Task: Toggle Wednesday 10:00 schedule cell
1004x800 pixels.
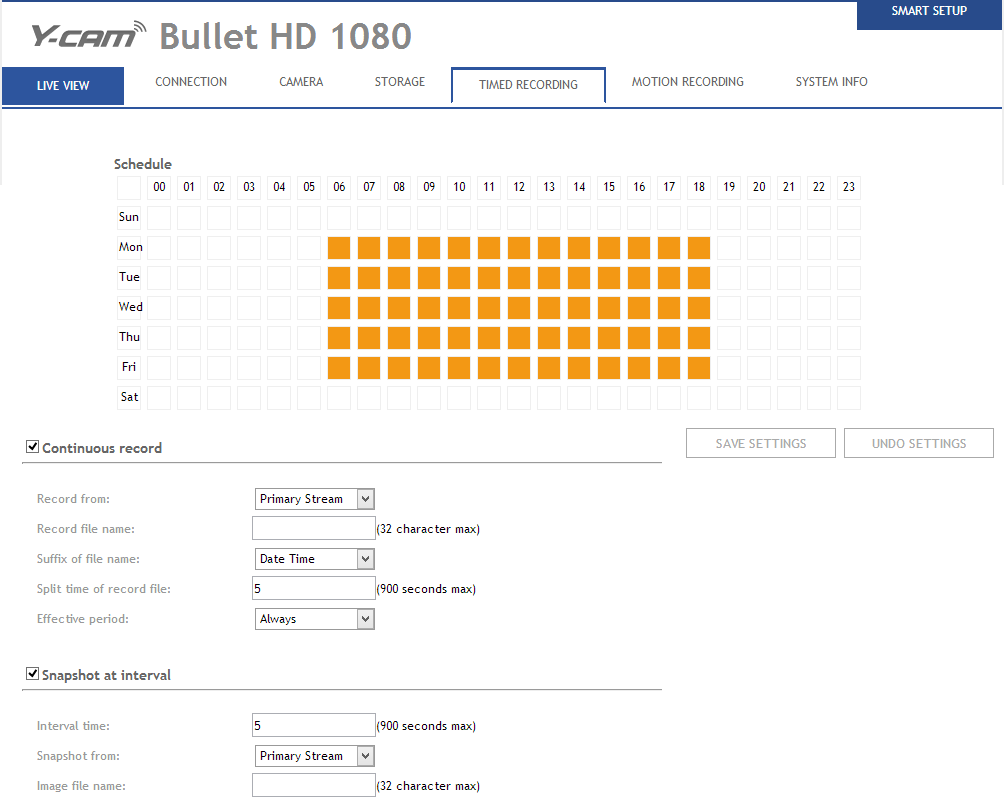Action: click(459, 308)
